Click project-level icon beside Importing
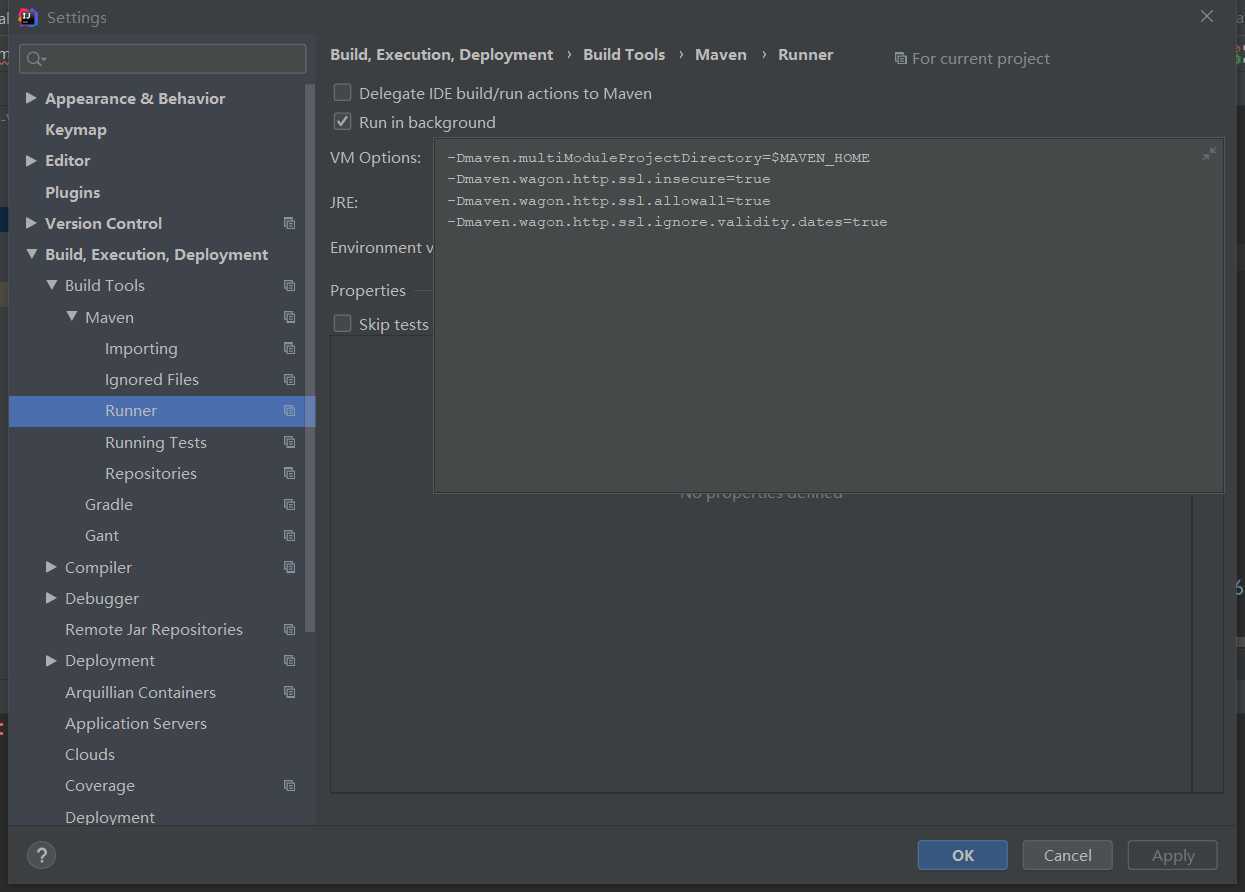Viewport: 1245px width, 892px height. [289, 348]
